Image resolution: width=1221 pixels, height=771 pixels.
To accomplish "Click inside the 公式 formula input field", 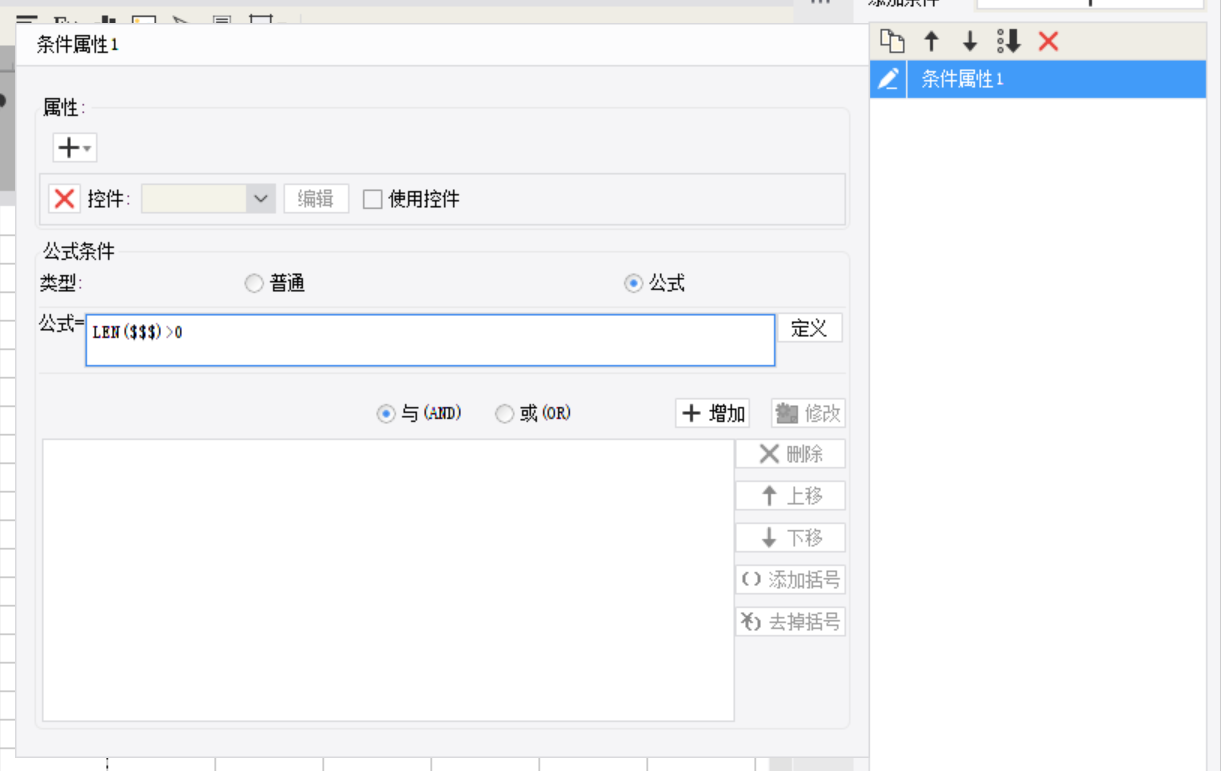I will 430,341.
